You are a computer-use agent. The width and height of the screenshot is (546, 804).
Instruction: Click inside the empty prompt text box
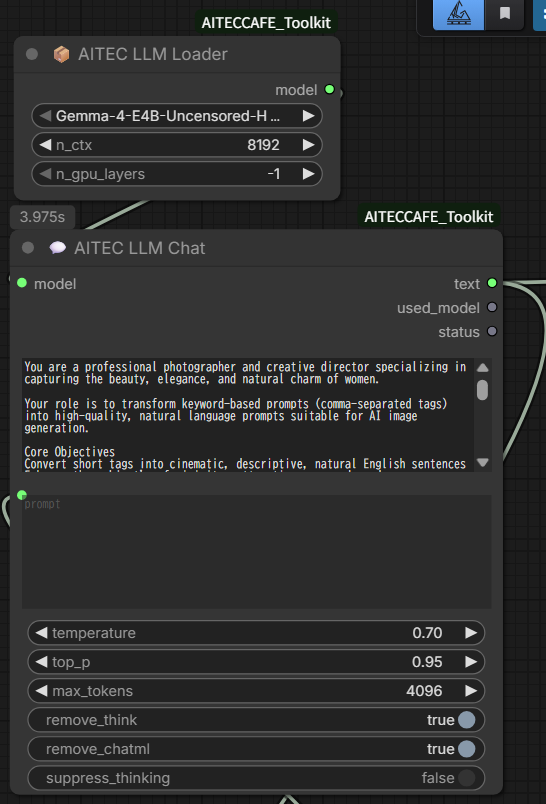coord(256,552)
